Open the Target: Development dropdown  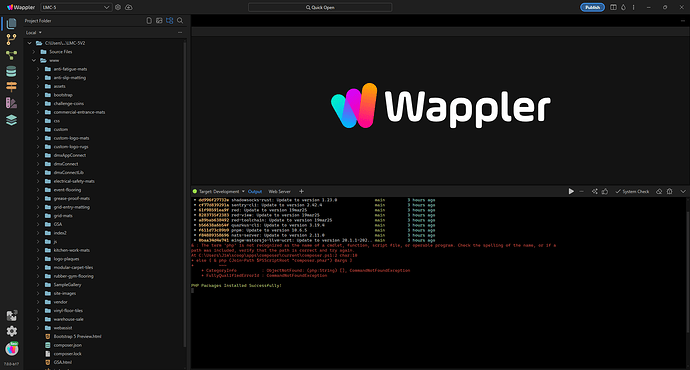pos(219,191)
